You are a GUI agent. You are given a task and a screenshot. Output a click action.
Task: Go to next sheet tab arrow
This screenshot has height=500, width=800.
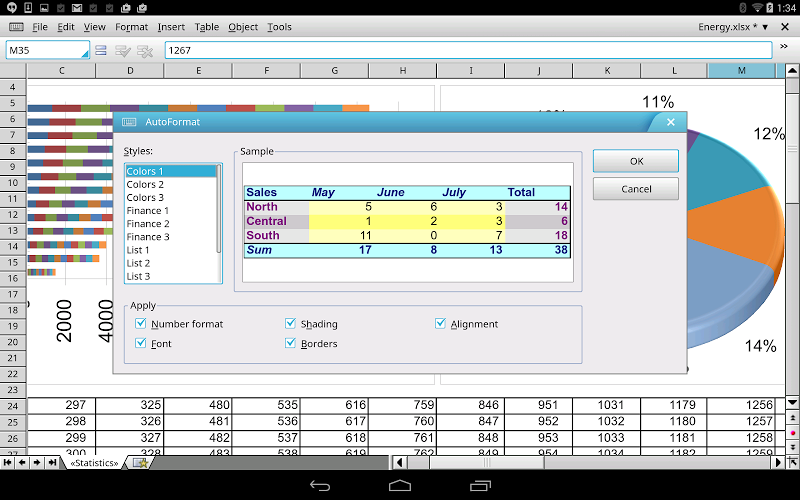(x=37, y=463)
